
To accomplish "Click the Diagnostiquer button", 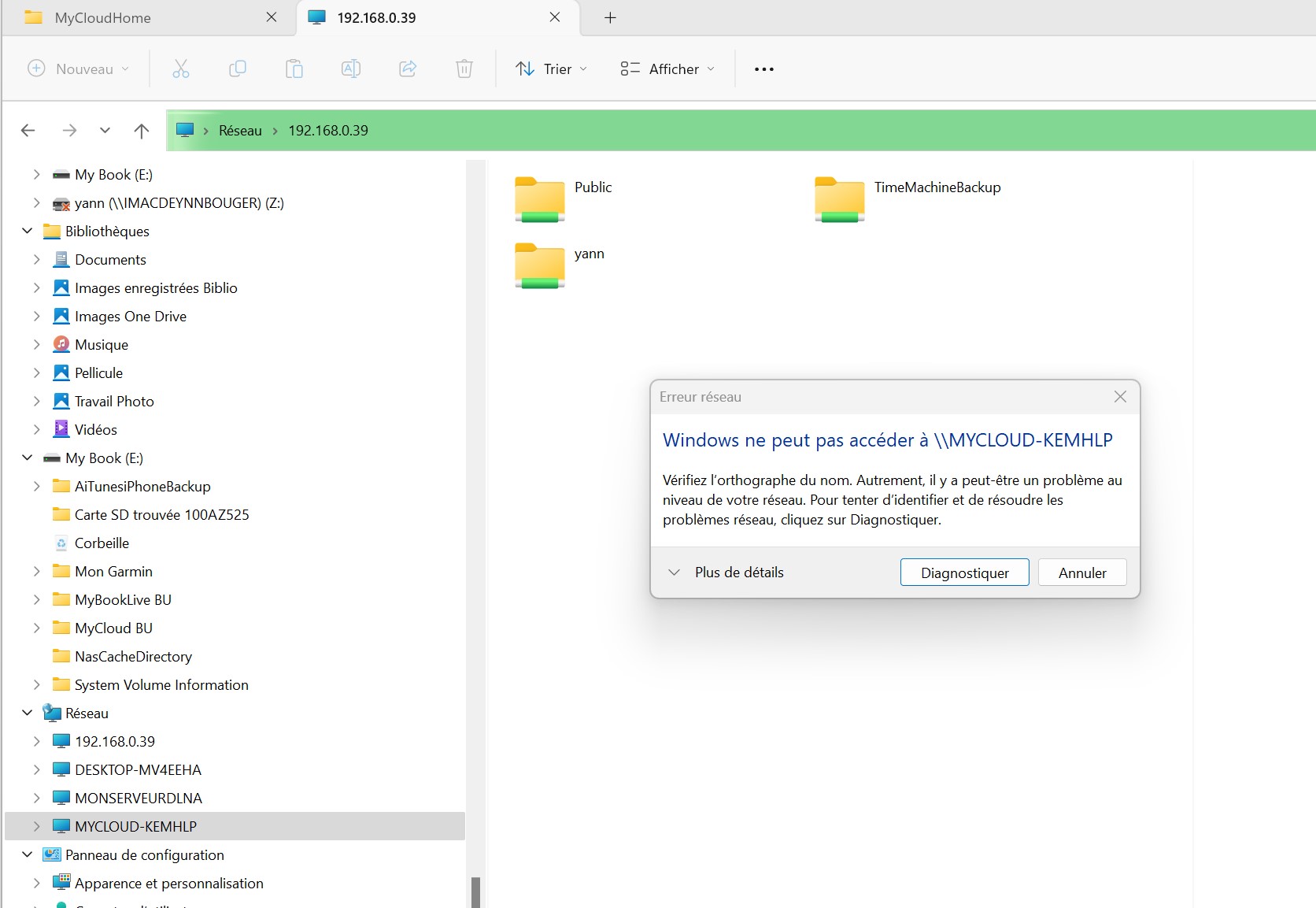I will pos(964,573).
